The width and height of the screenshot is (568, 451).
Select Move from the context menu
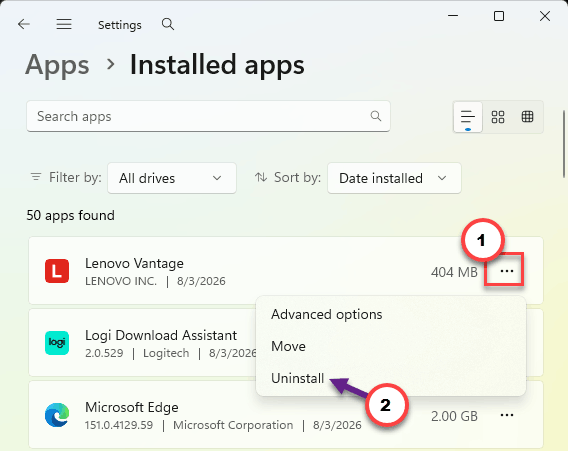[288, 346]
